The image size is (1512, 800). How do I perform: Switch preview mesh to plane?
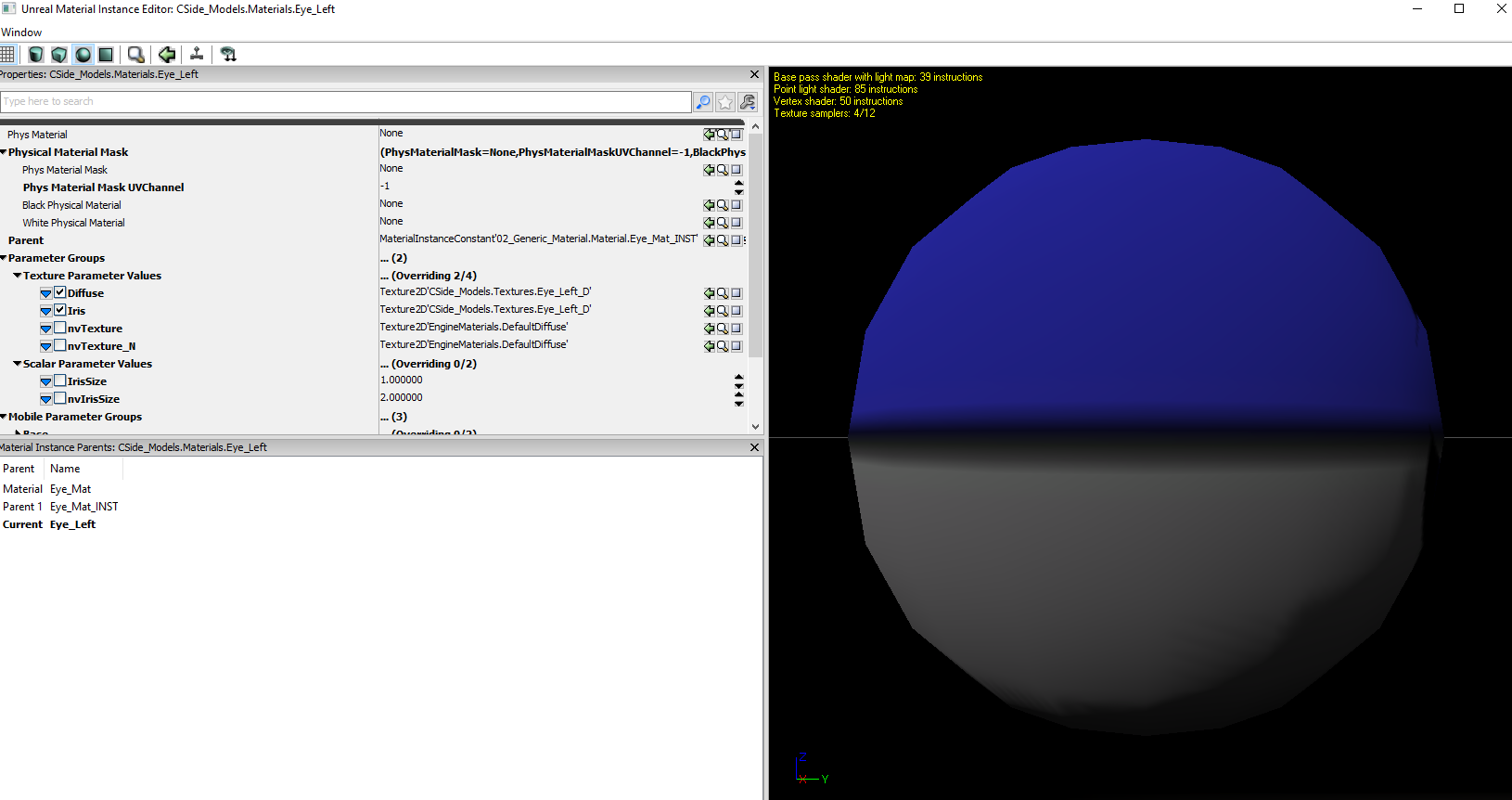(107, 55)
